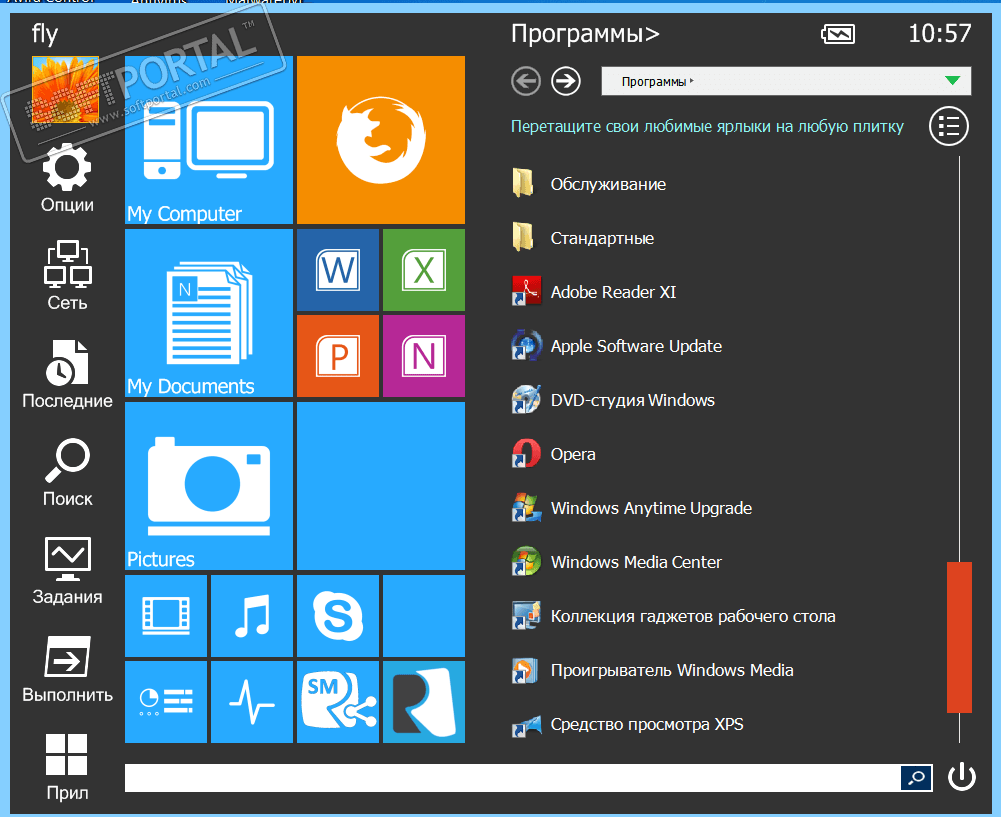Launch the Word tile
This screenshot has height=817, width=1001.
point(338,270)
